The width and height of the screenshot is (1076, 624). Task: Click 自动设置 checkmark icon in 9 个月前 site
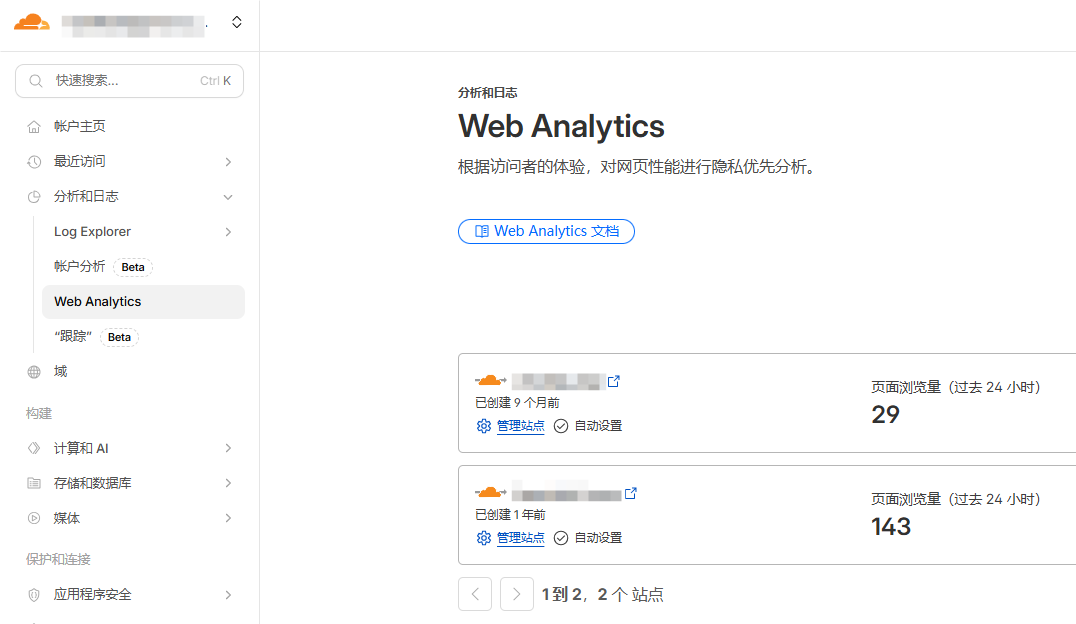click(x=561, y=426)
